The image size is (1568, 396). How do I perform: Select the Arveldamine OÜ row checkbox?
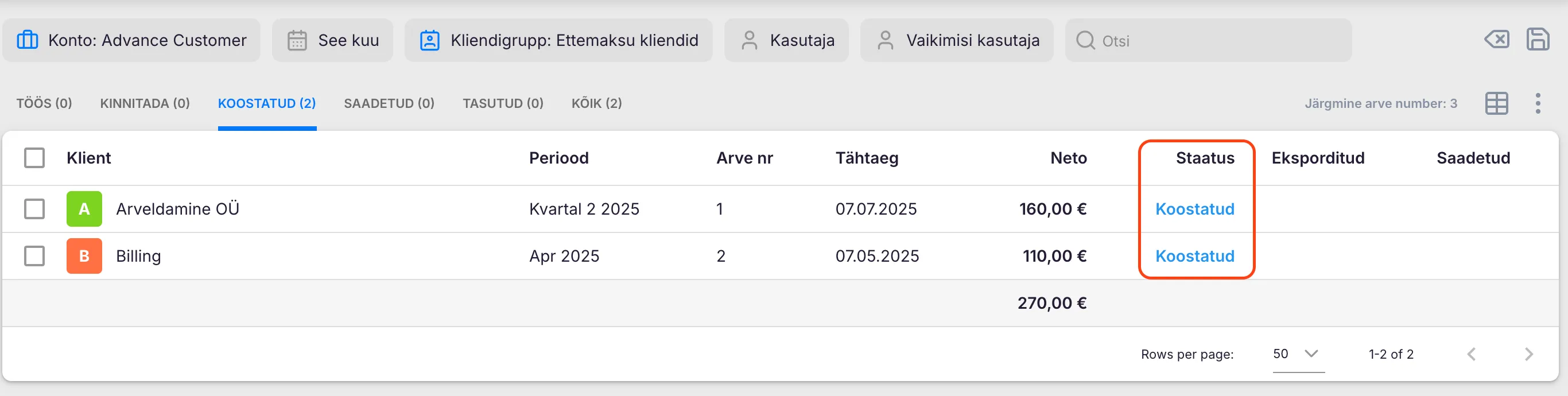[34, 209]
